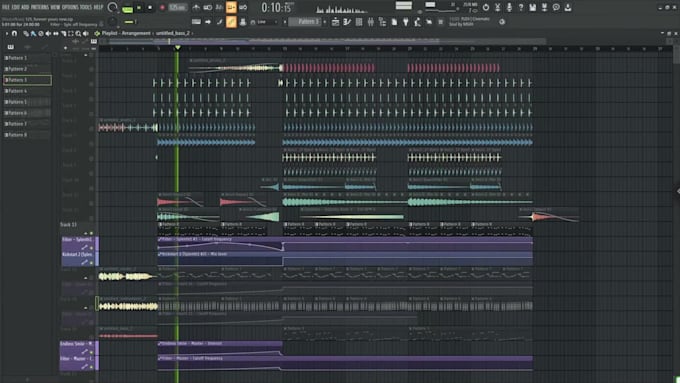Click the untitled_bass_2 breadcrumb in playlist title
Viewport: 680px width, 383px height.
(173, 33)
